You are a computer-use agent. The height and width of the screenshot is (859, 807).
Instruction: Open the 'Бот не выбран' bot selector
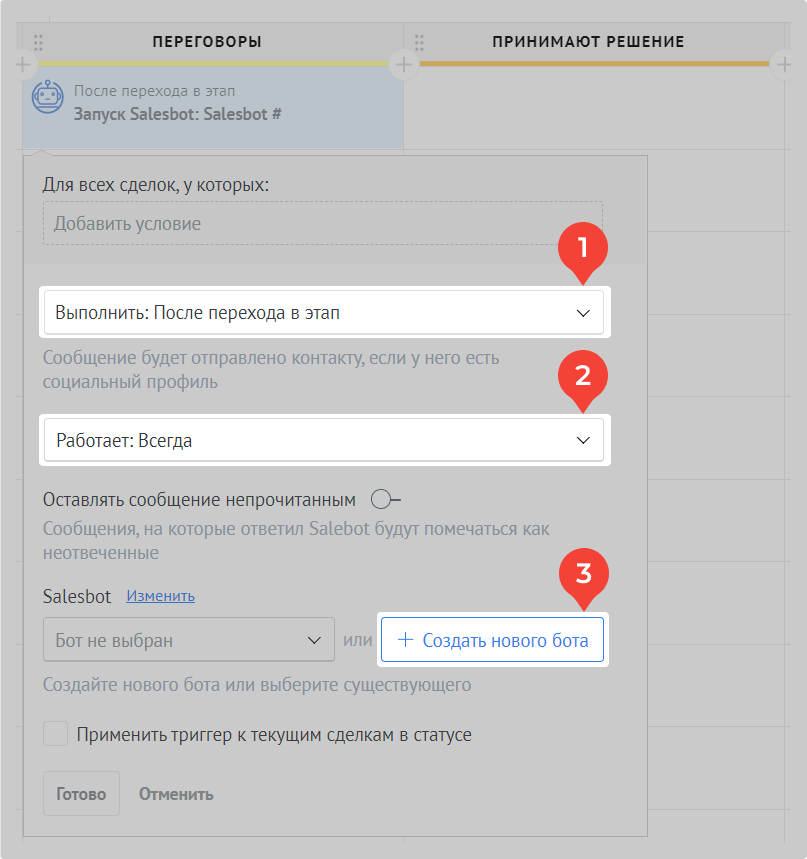tap(188, 640)
